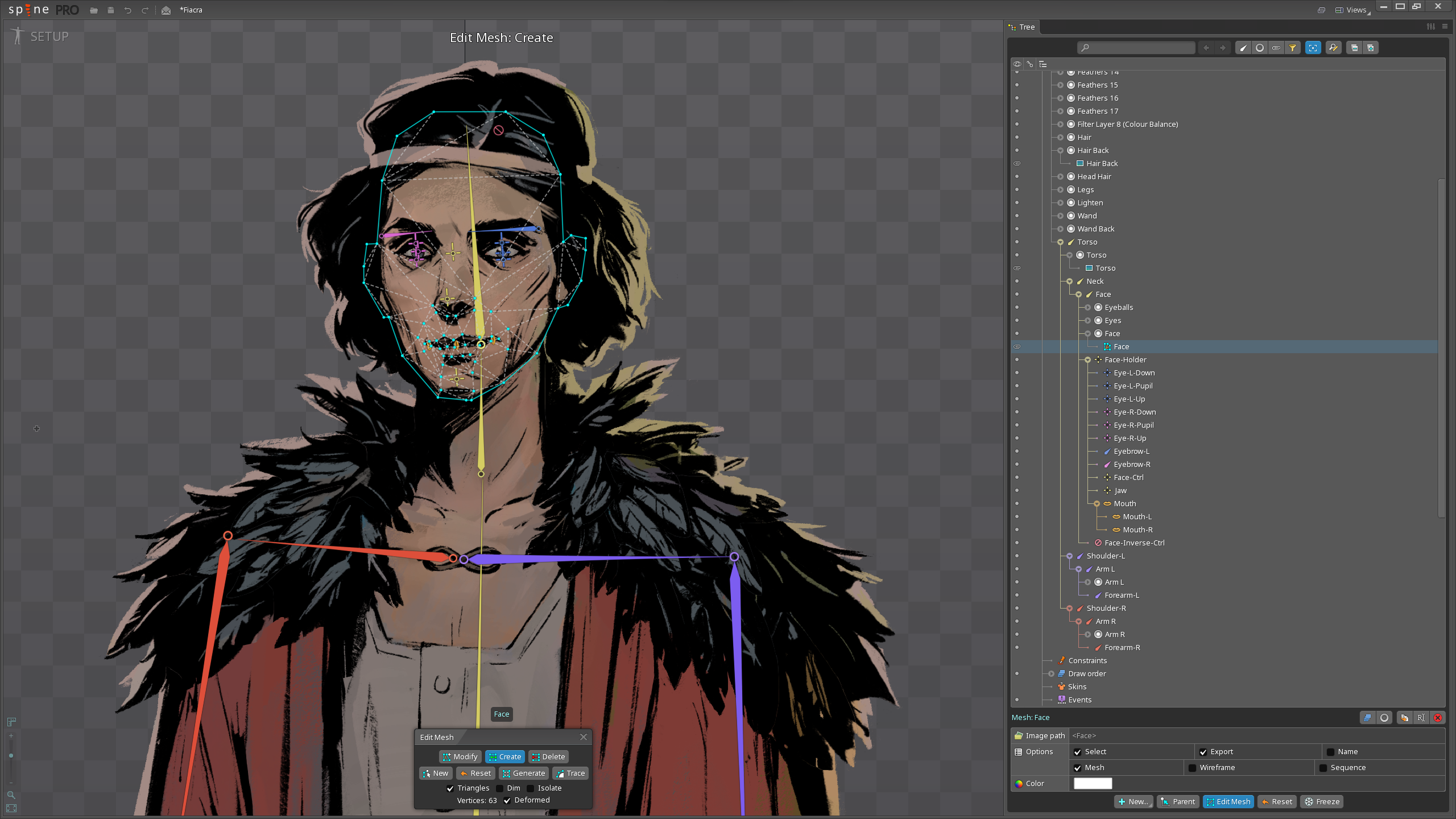1456x819 pixels.
Task: Open the tree panel hamburger menu
Action: [1445, 27]
